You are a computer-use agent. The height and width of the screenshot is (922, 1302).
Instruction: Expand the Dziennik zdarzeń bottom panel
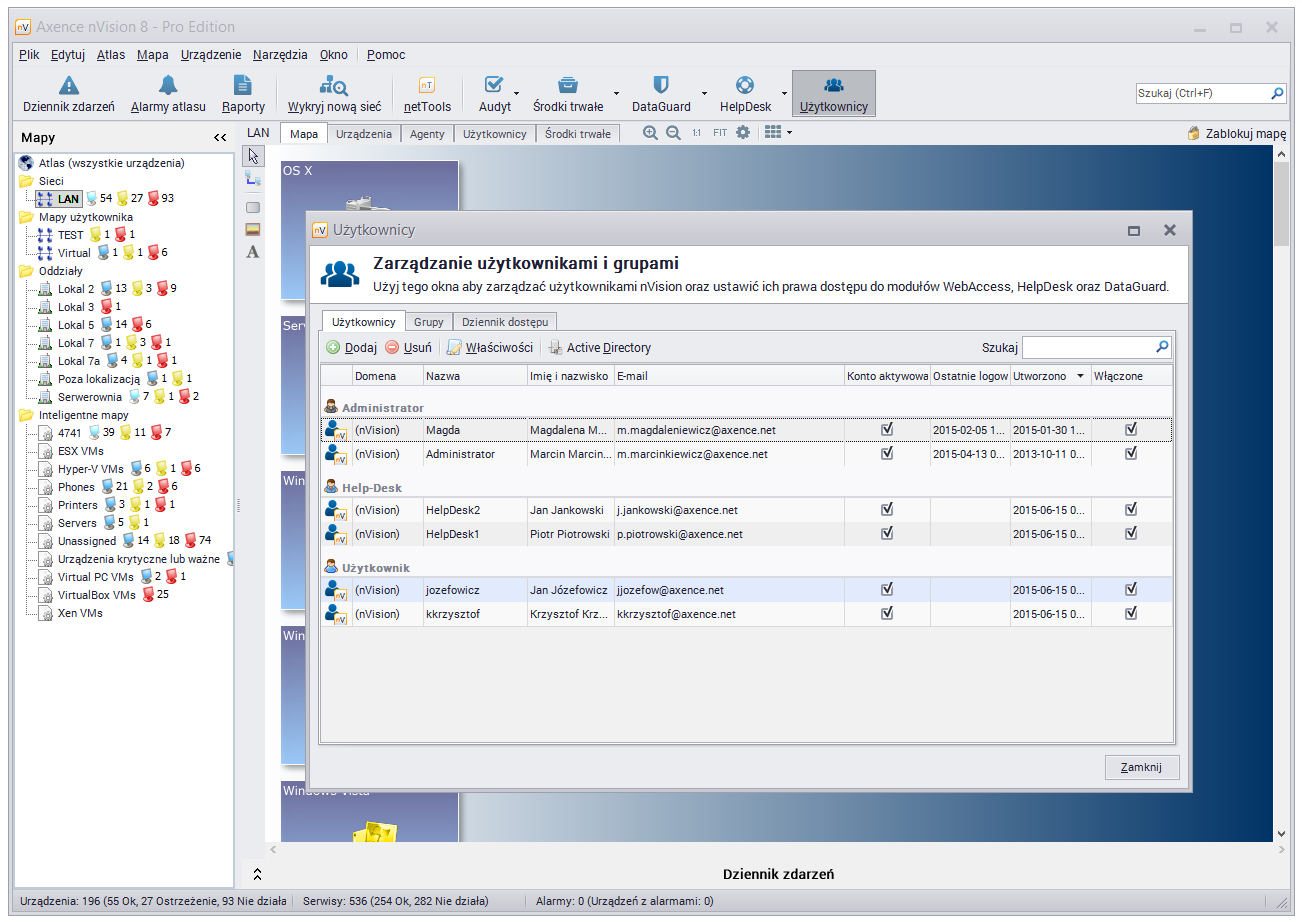(257, 874)
